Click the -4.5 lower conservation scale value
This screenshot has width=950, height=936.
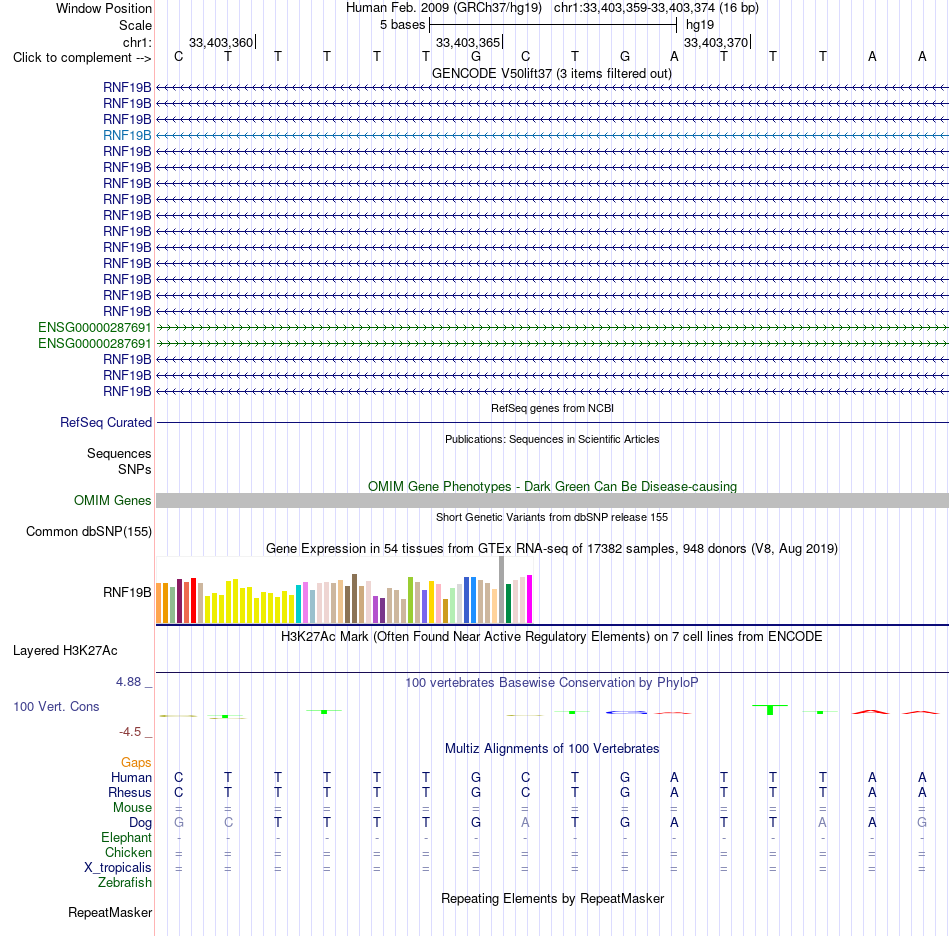point(130,732)
